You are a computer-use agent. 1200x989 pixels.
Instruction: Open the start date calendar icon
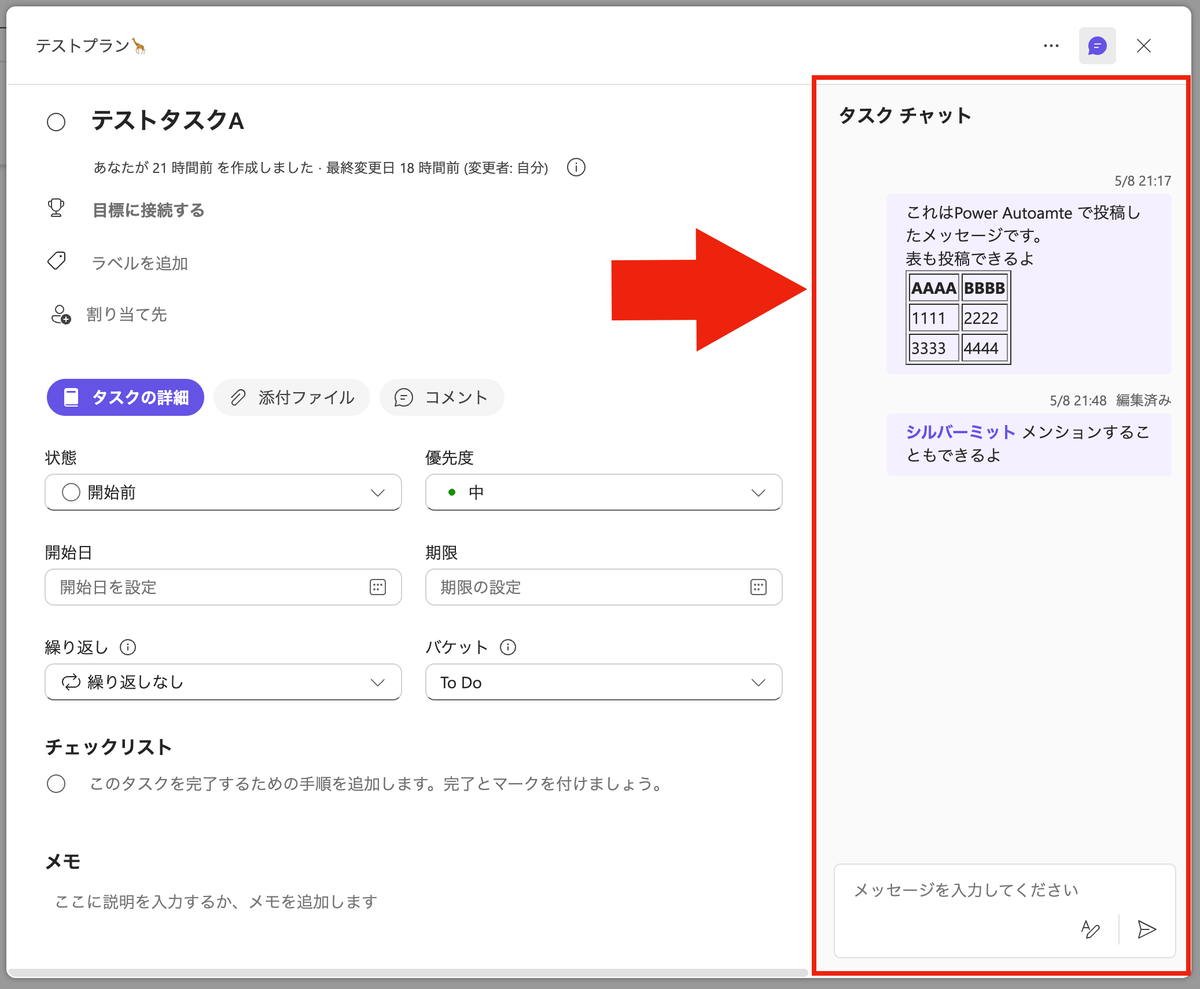[x=377, y=587]
